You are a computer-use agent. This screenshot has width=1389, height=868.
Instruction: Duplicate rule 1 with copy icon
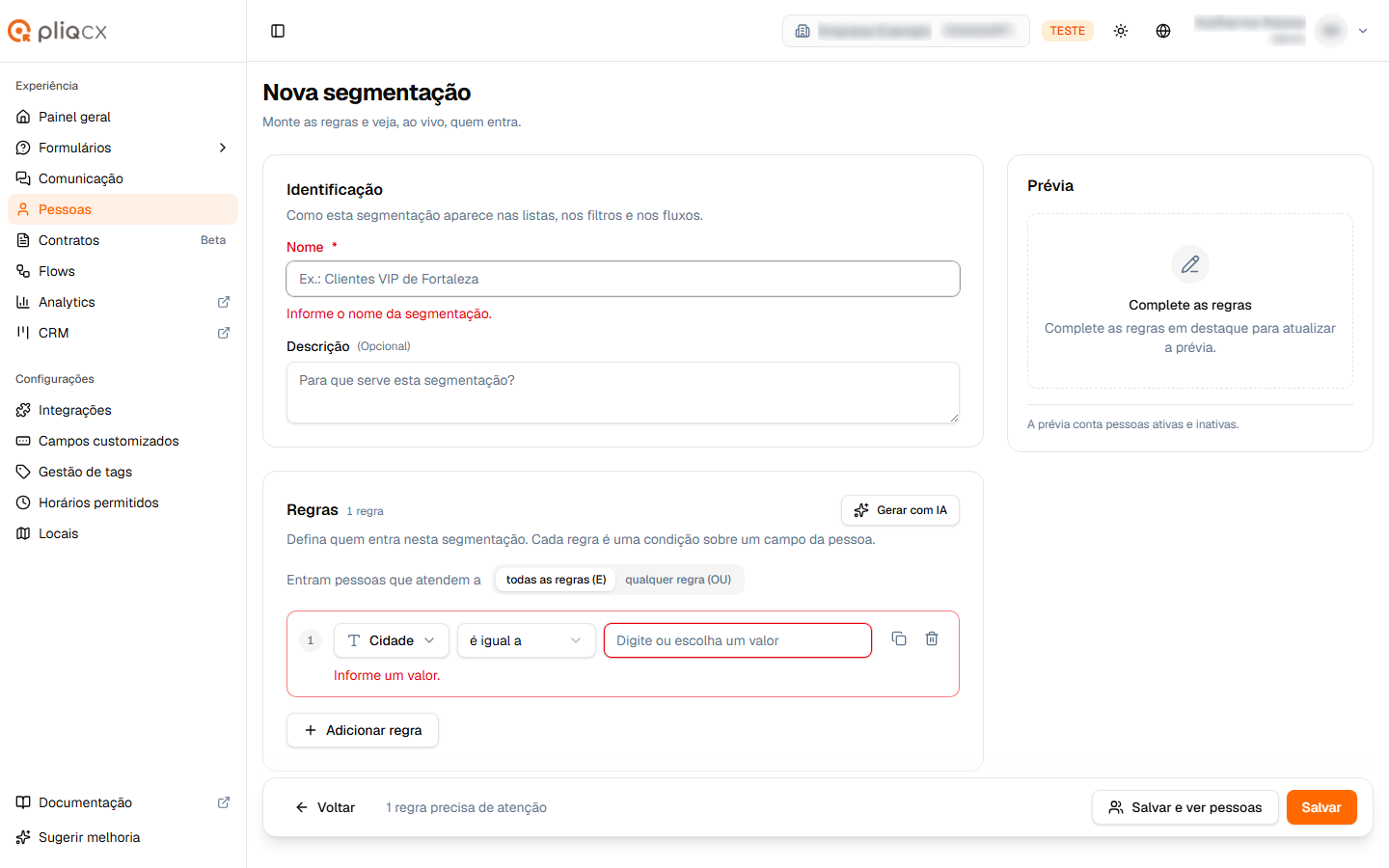click(x=899, y=638)
